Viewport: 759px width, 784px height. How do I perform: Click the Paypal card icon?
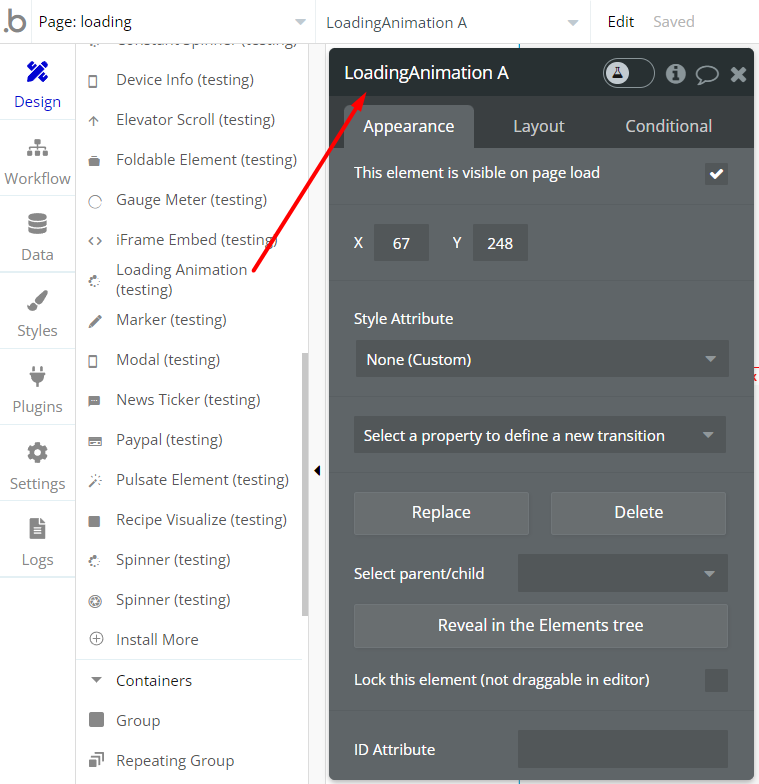[95, 442]
